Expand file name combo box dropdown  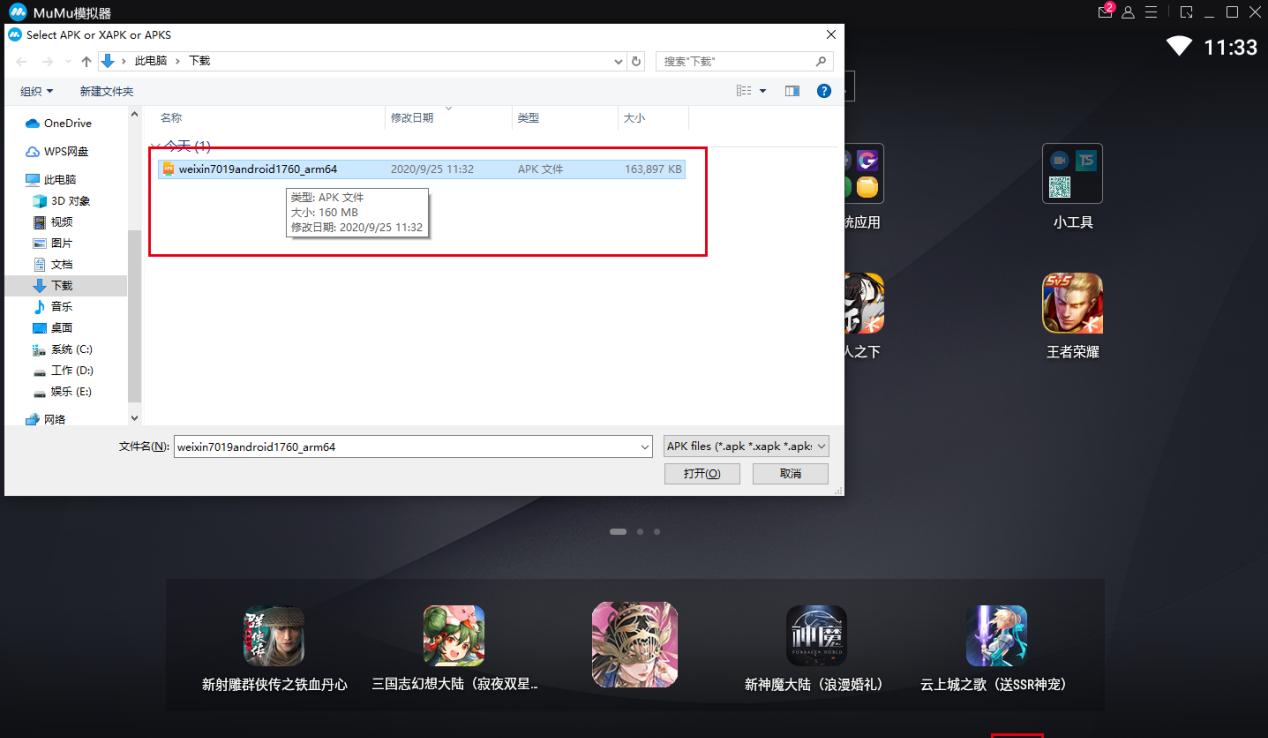(645, 447)
